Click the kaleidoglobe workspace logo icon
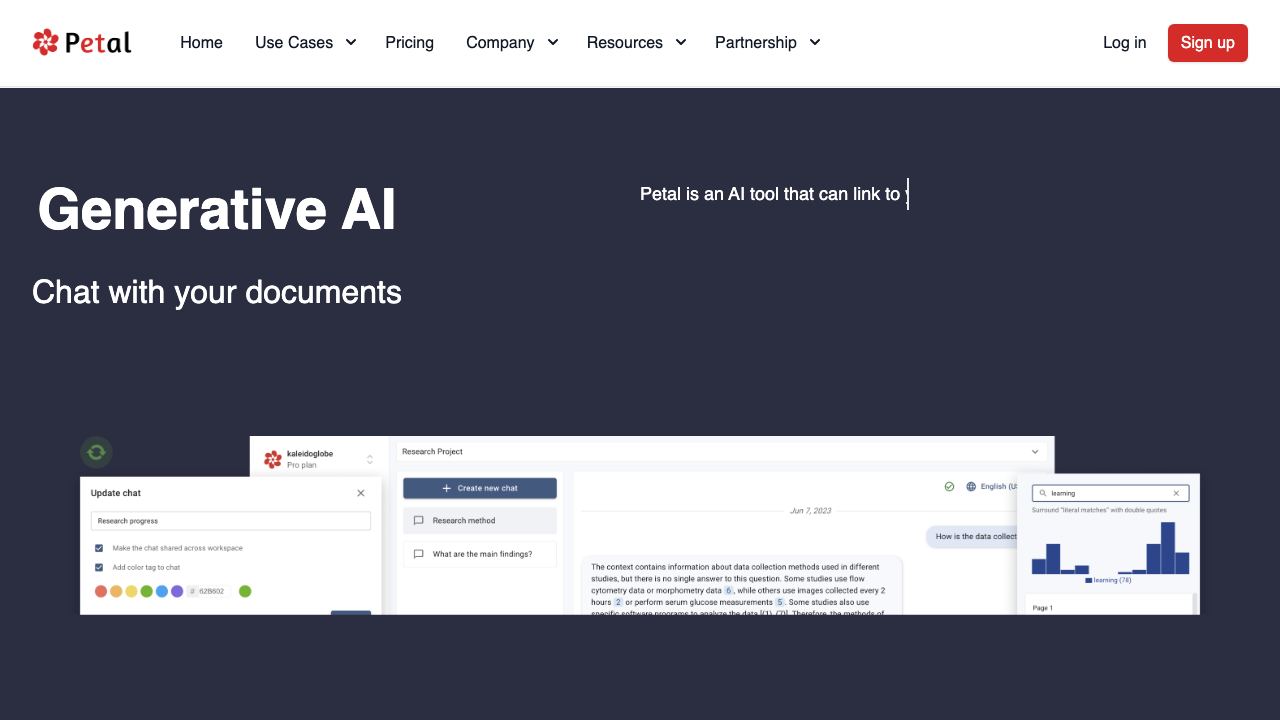This screenshot has width=1280, height=720. pos(273,459)
